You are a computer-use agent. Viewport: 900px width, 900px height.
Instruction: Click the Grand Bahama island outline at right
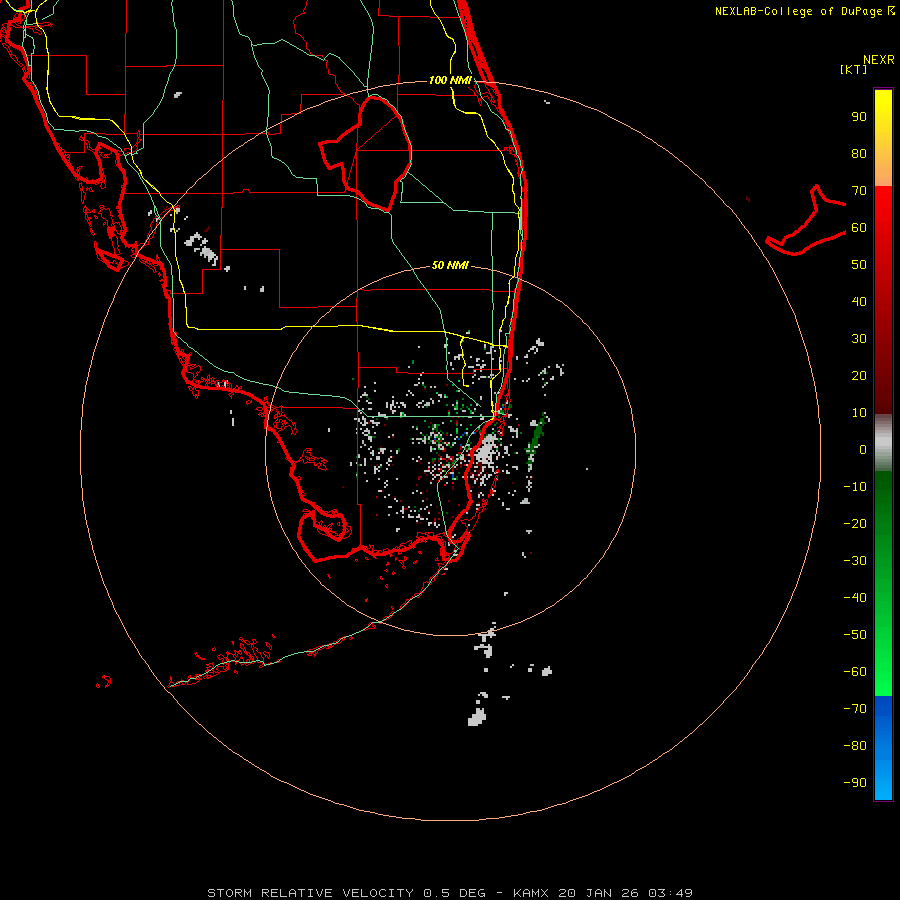click(x=806, y=221)
